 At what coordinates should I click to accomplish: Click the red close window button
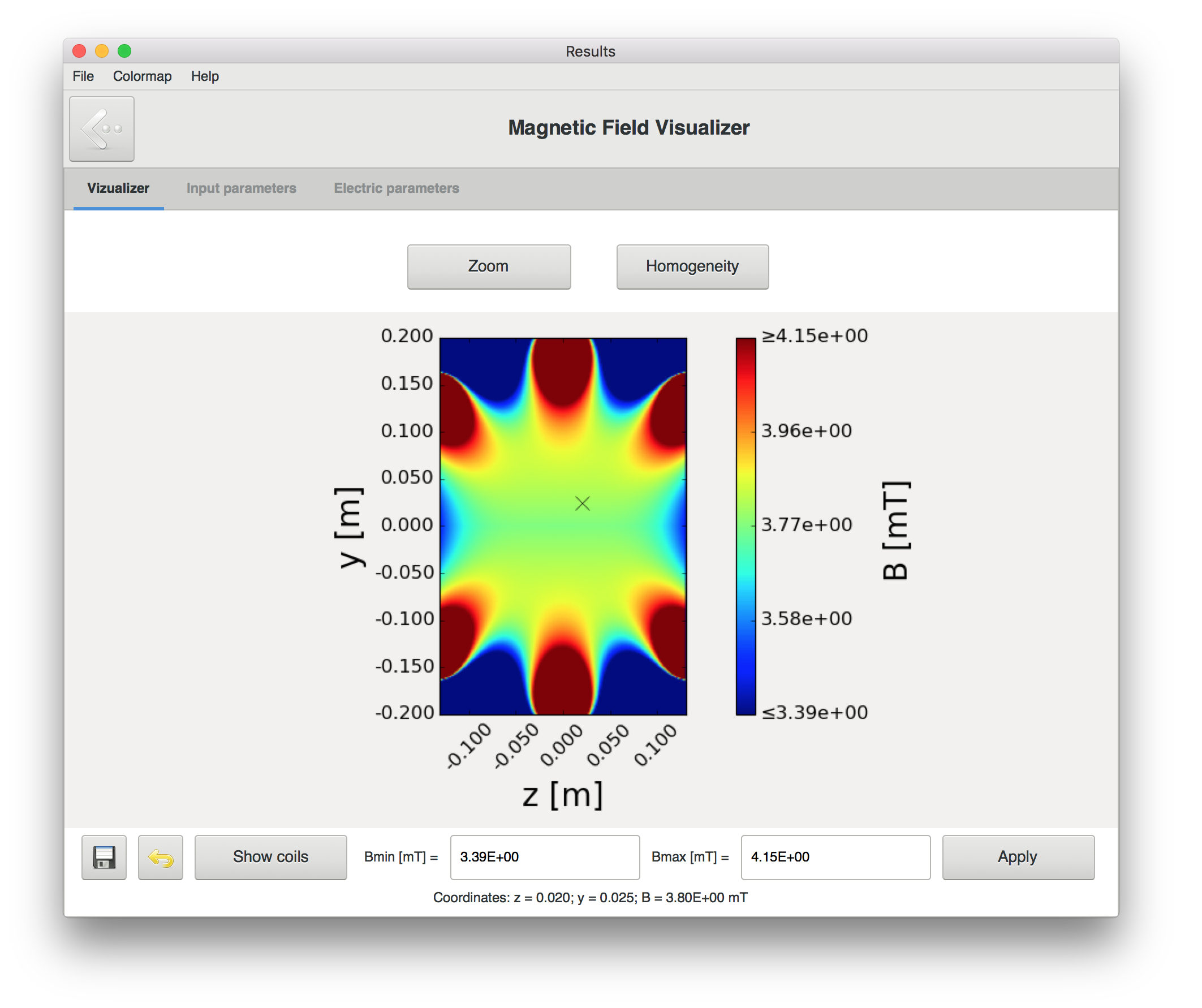(80, 51)
